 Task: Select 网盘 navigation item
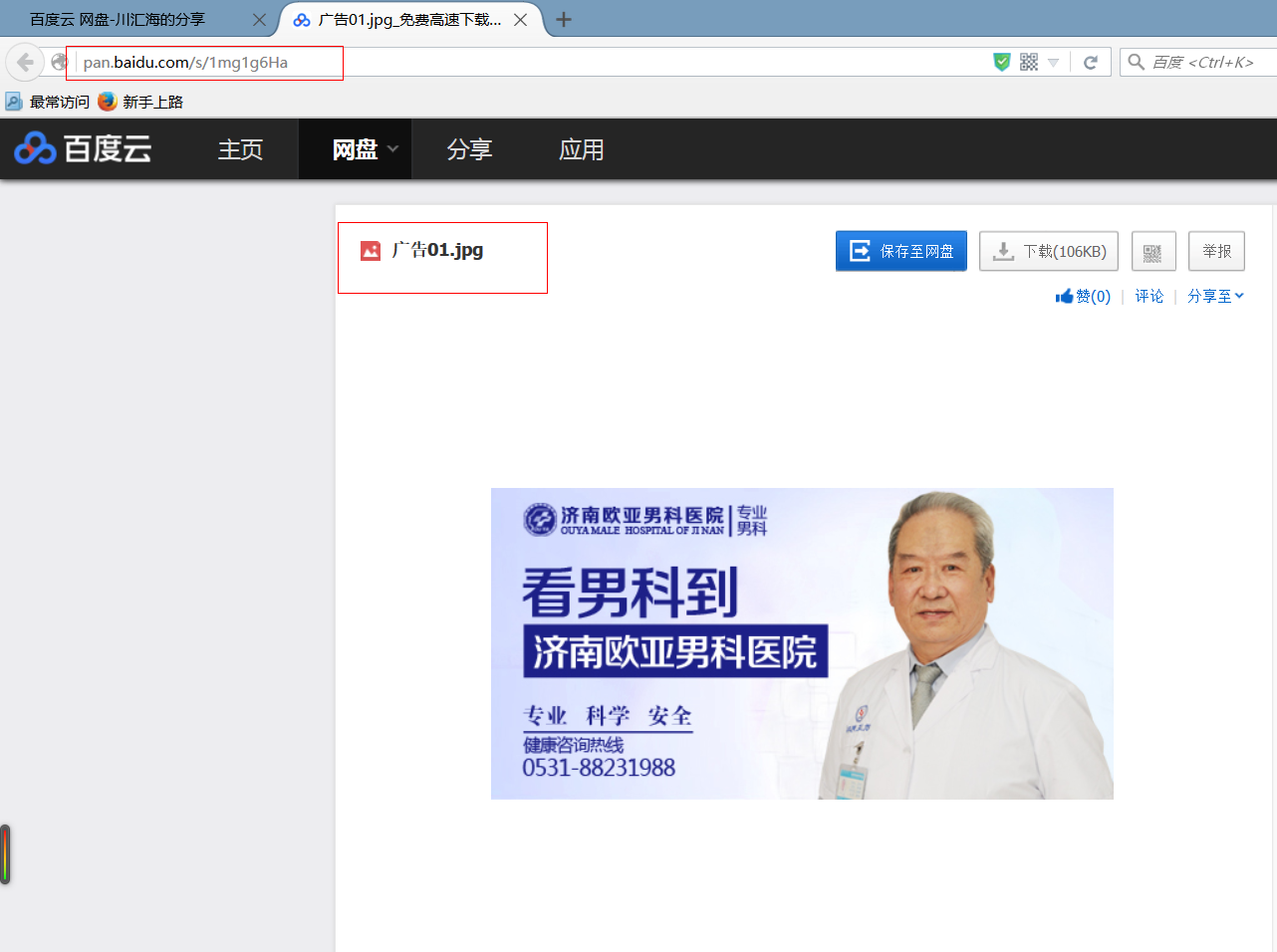[x=355, y=149]
